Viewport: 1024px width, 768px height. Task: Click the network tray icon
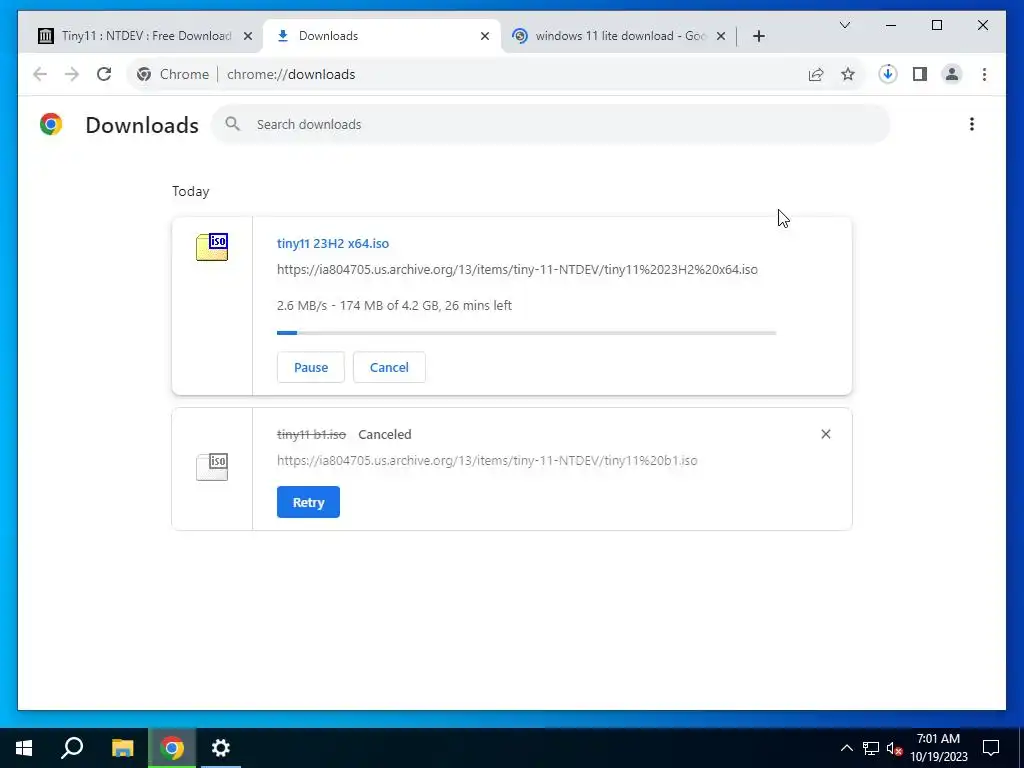pos(871,748)
